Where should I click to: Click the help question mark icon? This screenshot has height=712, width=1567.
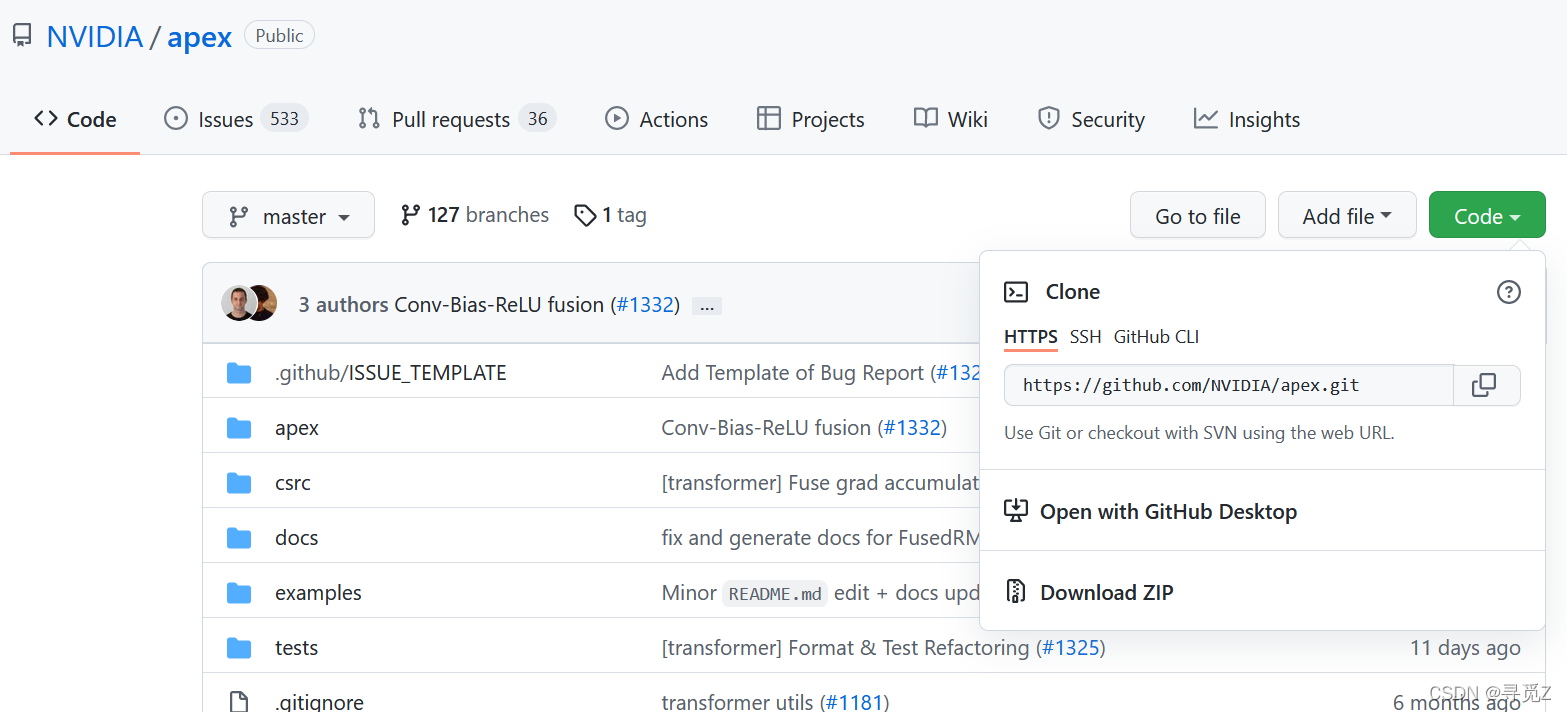pyautogui.click(x=1508, y=292)
